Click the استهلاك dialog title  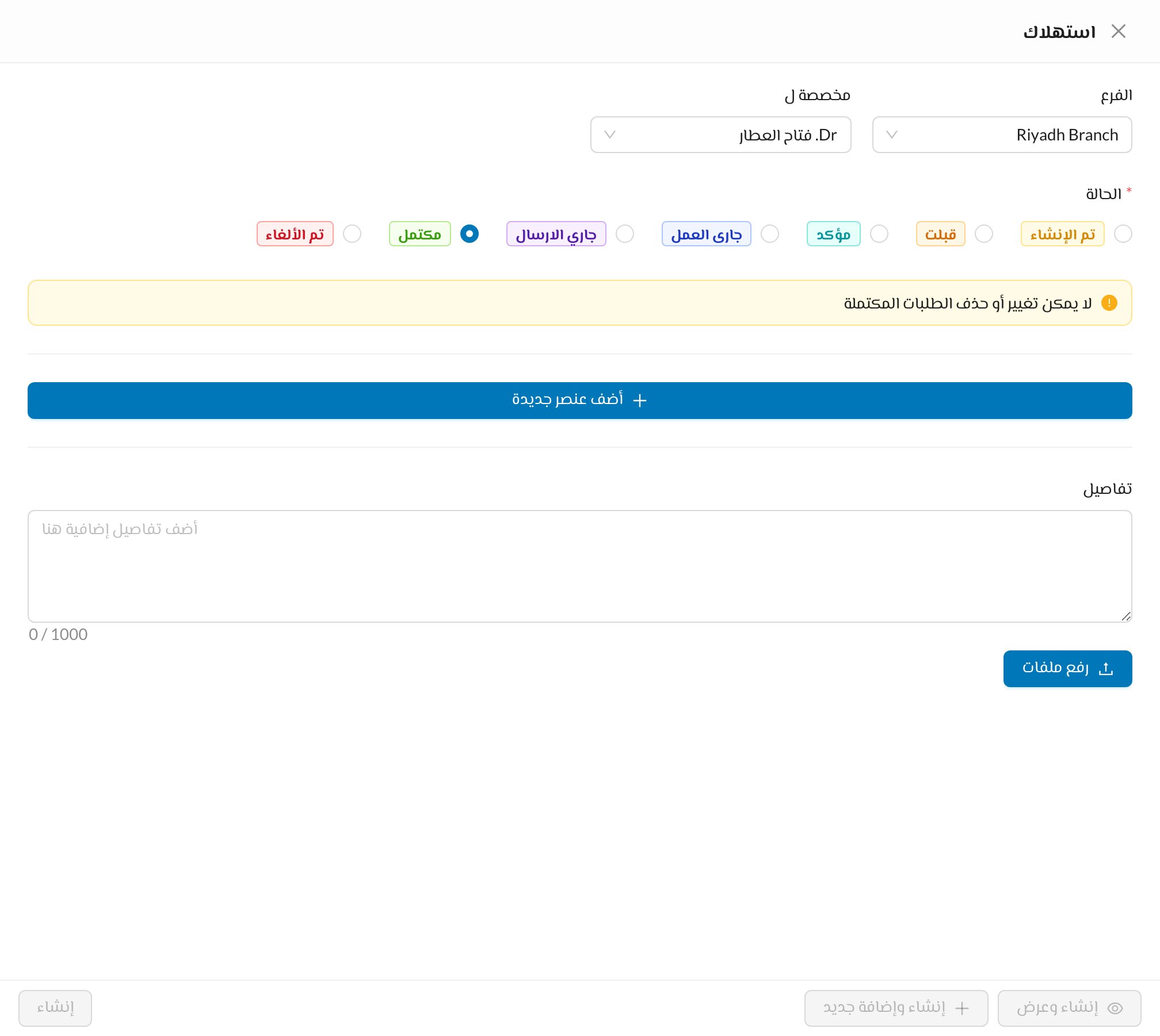tap(1059, 32)
